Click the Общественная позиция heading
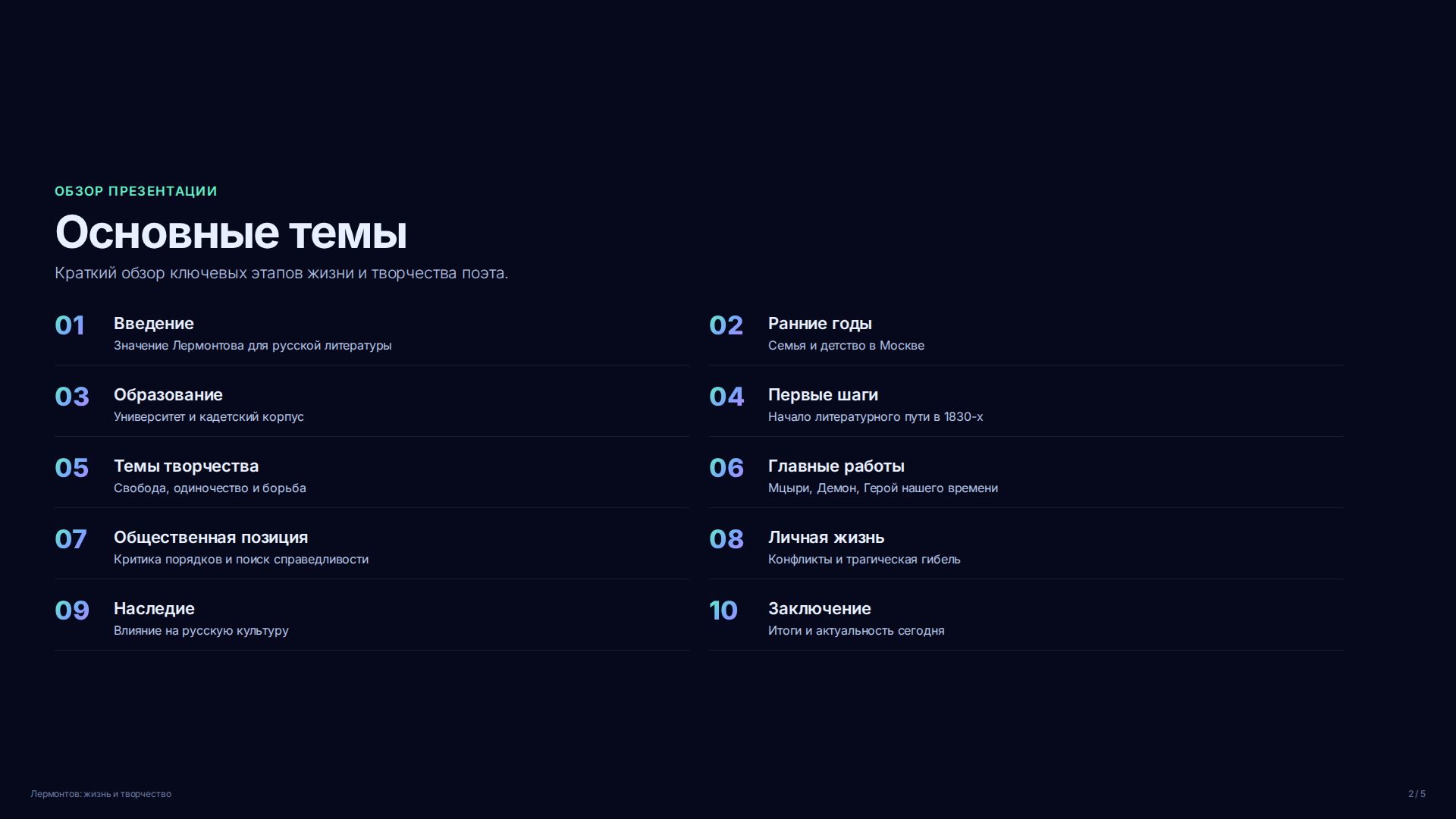 point(211,538)
